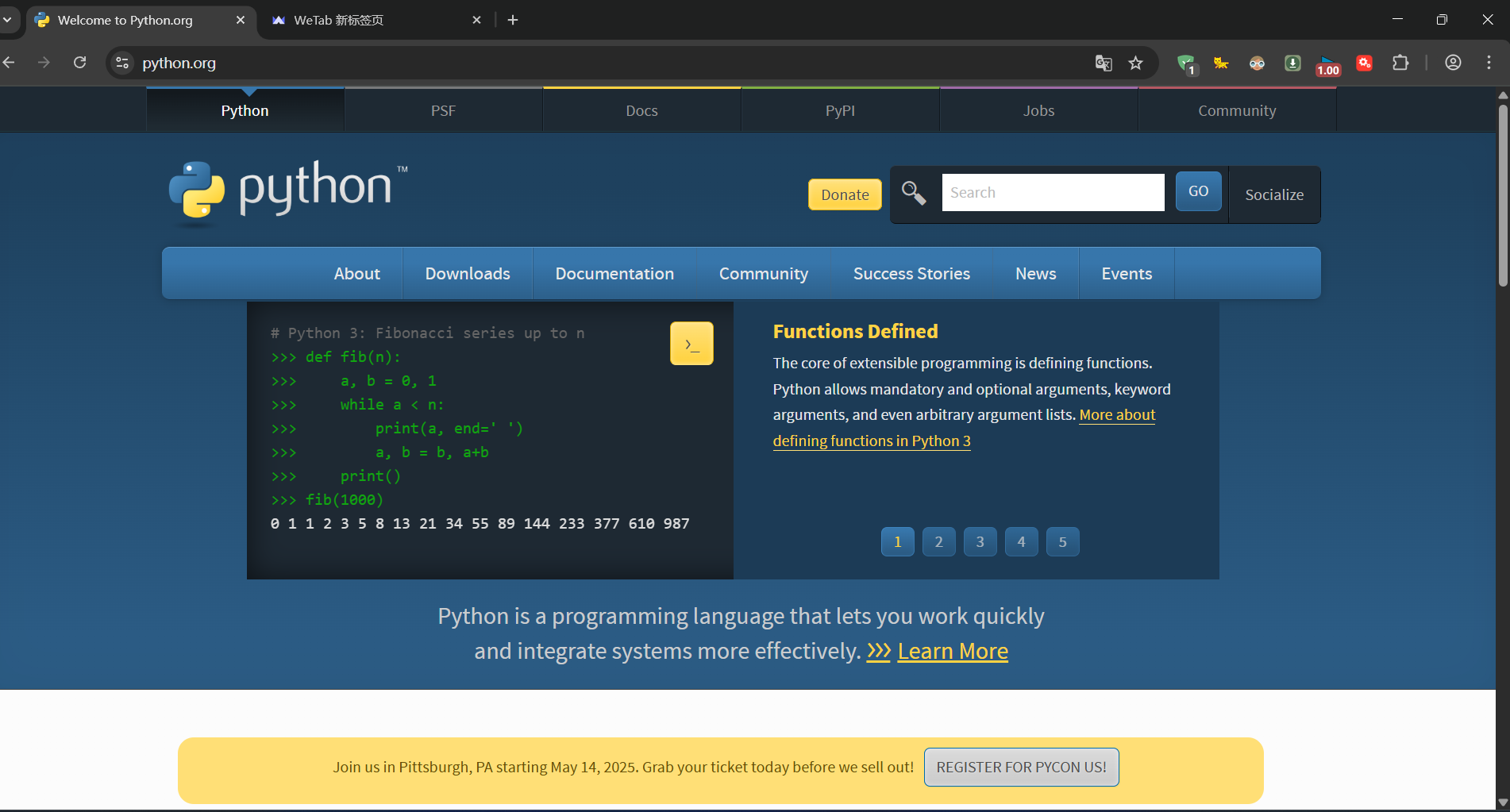This screenshot has width=1510, height=812.
Task: Click the Fibonacci output line in code sample
Action: (480, 523)
